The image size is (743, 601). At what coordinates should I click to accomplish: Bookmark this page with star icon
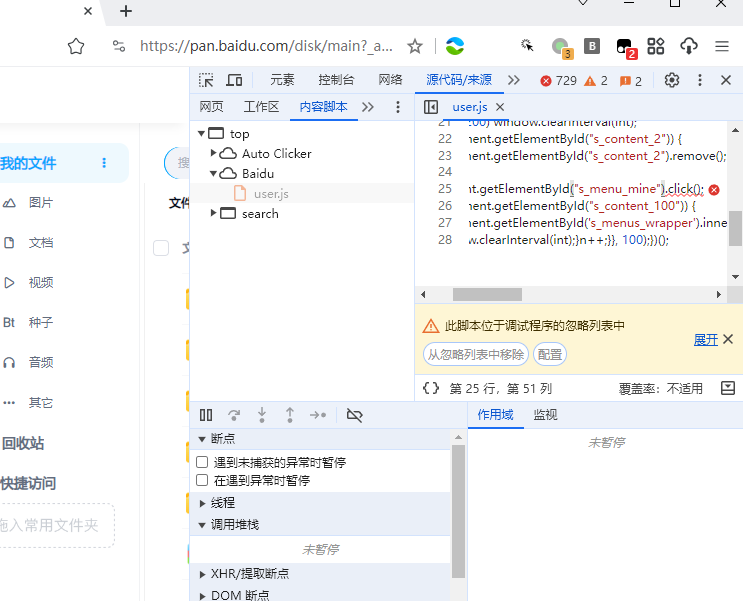click(x=415, y=46)
